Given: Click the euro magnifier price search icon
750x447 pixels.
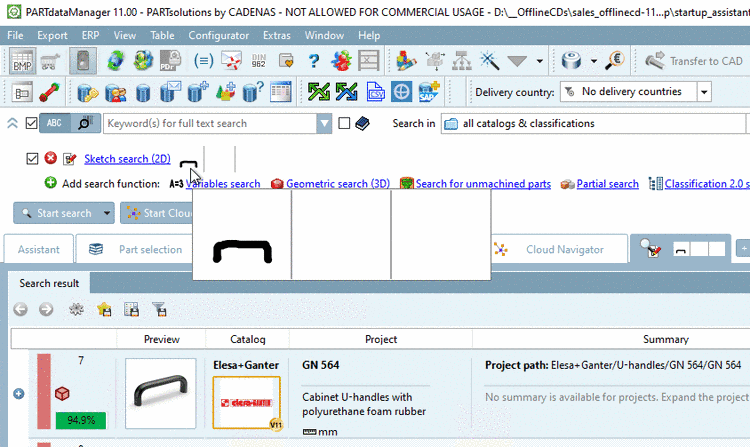Looking at the screenshot, I should [x=615, y=61].
